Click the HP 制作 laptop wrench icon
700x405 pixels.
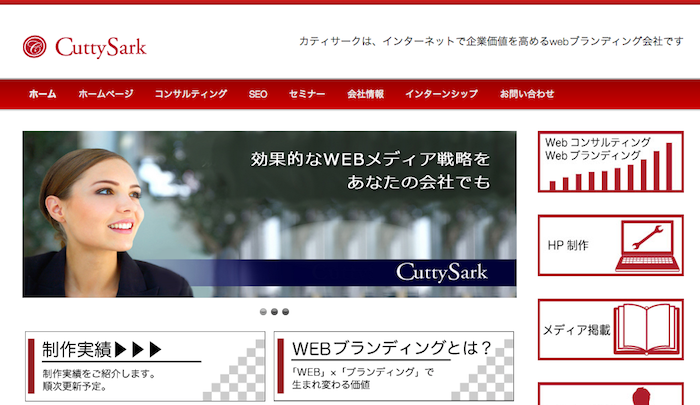(647, 246)
